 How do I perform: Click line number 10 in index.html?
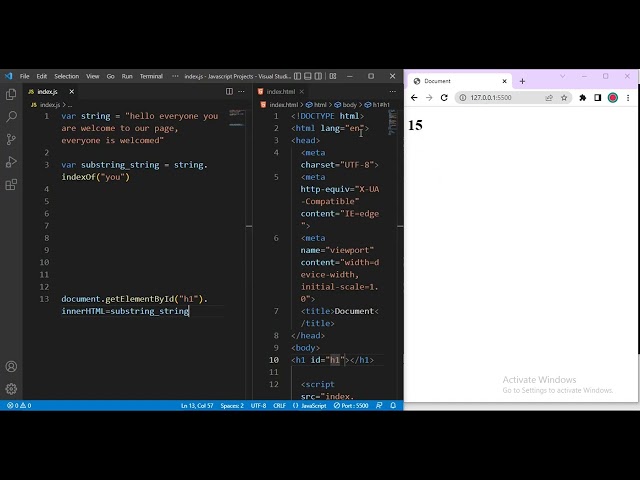point(274,360)
